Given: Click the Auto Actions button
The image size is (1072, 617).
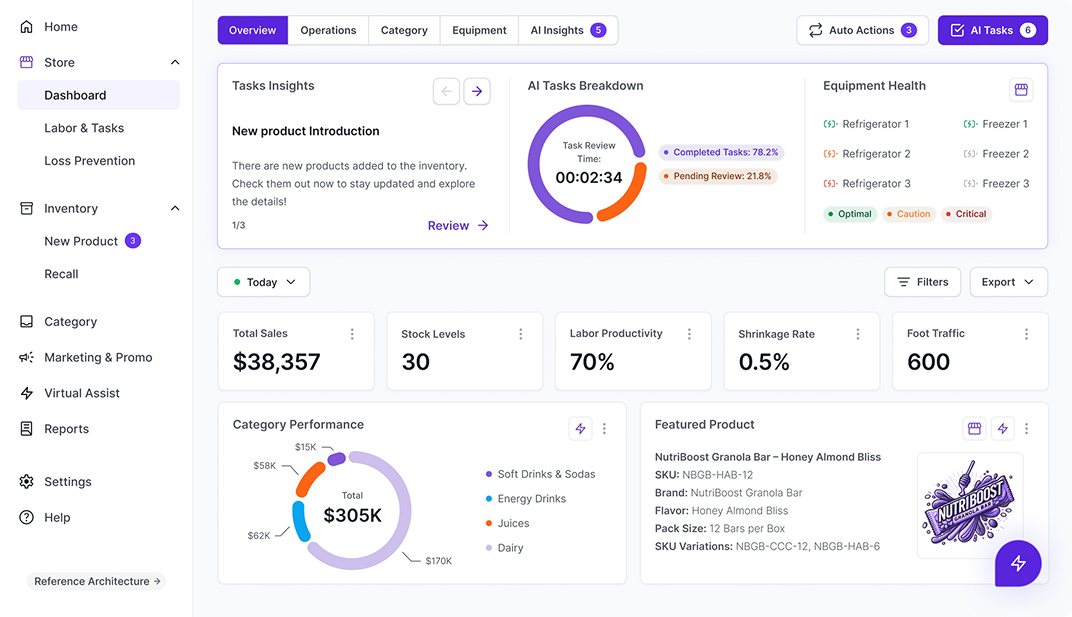Looking at the screenshot, I should [x=862, y=30].
